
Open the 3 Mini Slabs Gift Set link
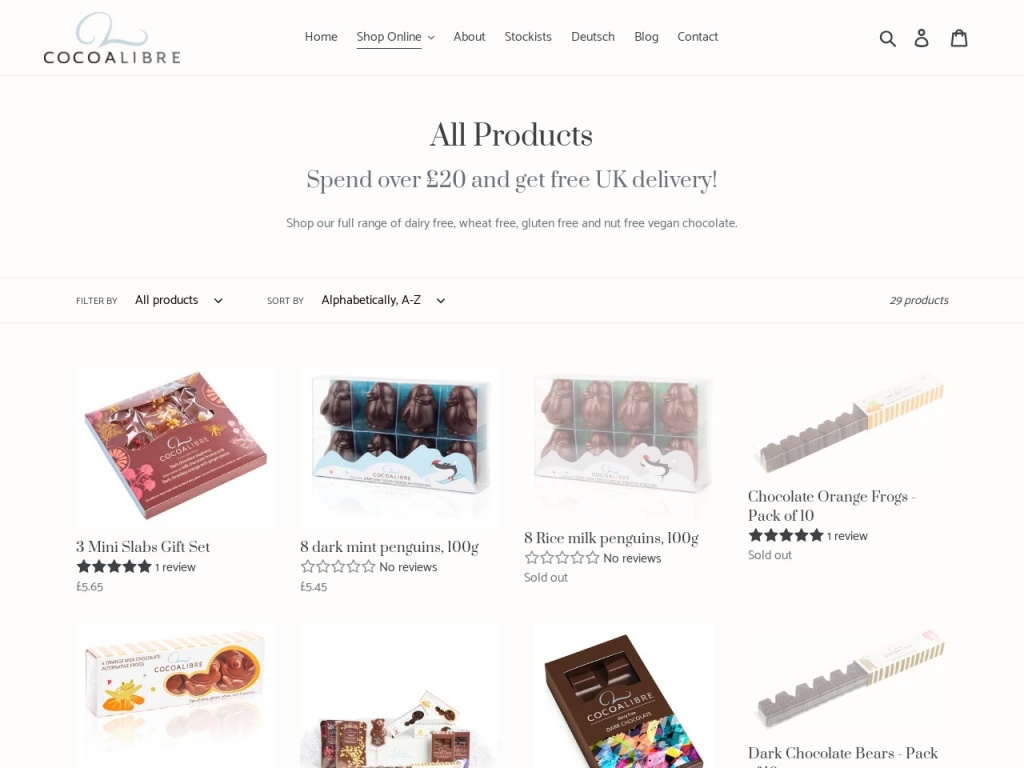pyautogui.click(x=143, y=547)
